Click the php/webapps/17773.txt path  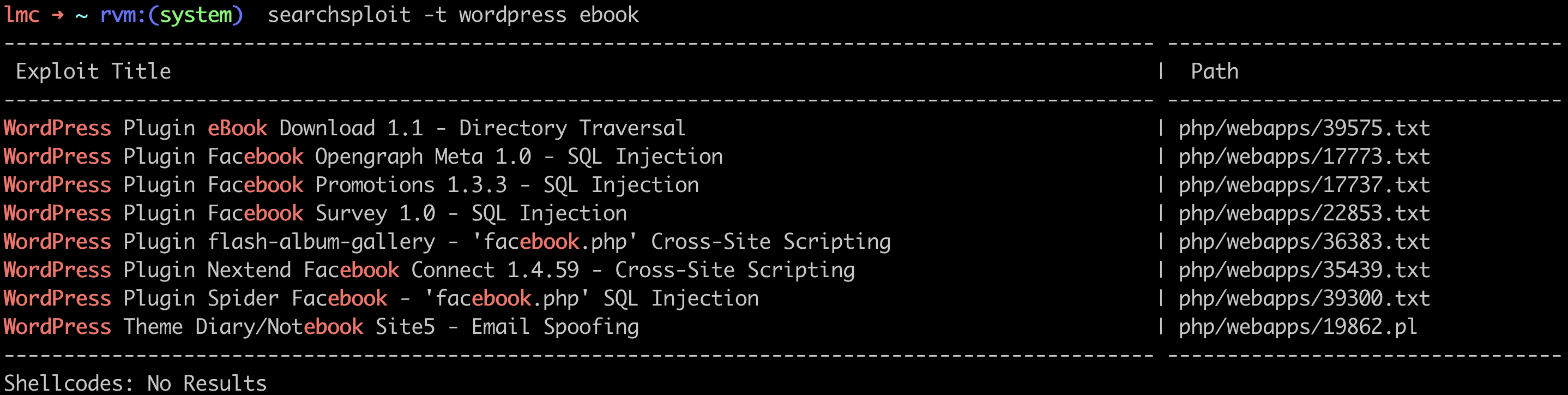pyautogui.click(x=1304, y=157)
